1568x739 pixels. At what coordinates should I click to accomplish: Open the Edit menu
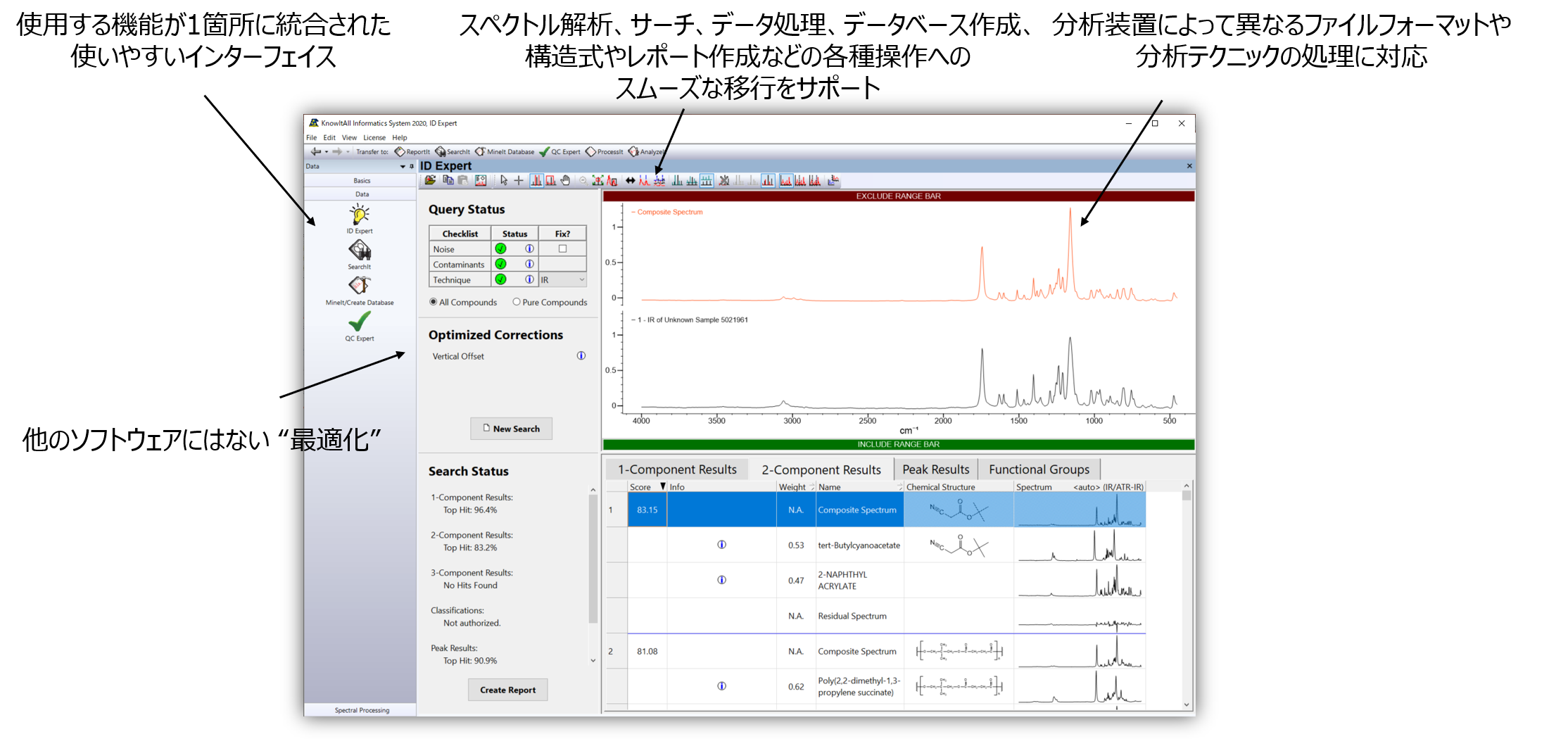[329, 137]
